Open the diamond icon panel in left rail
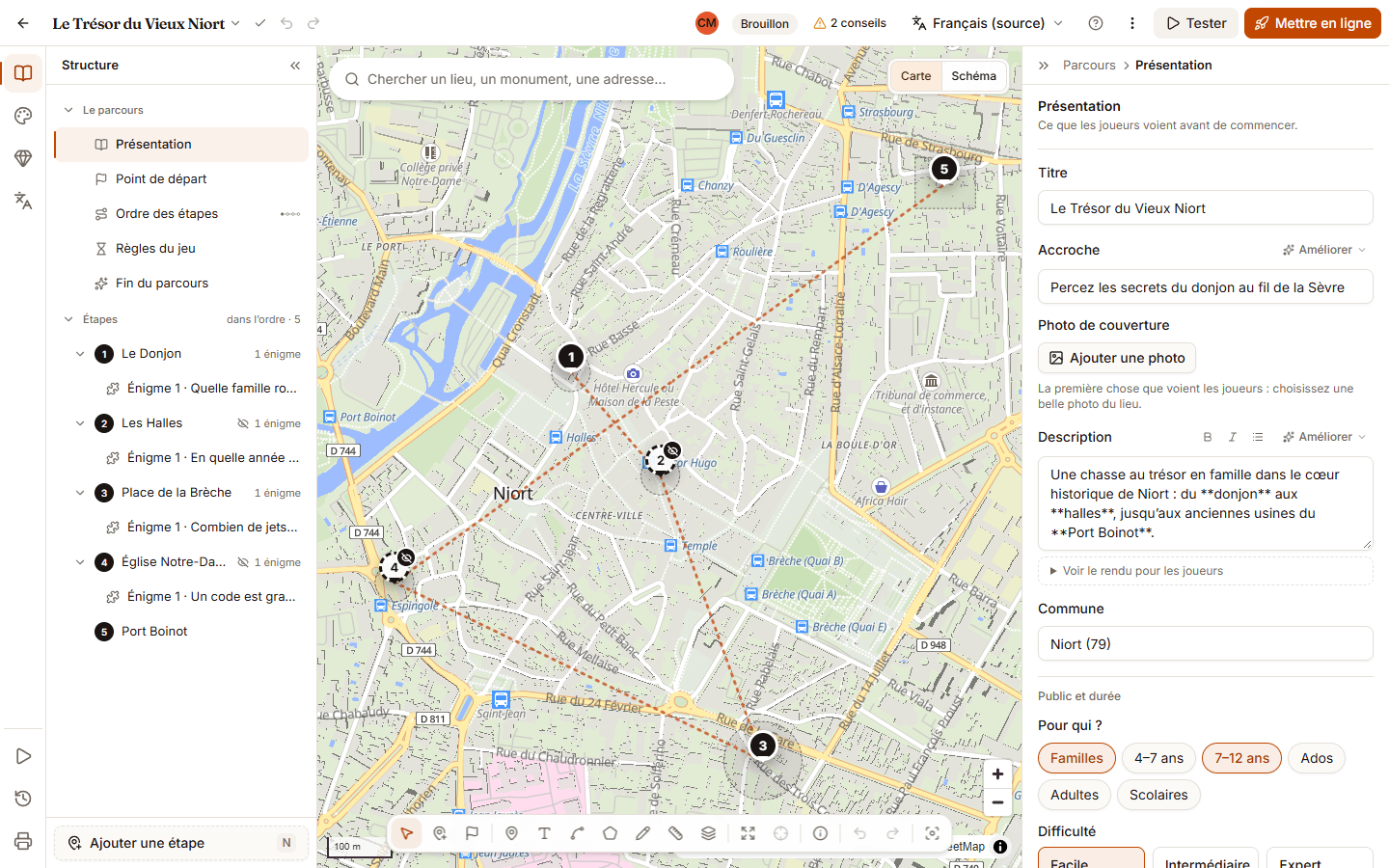The height and width of the screenshot is (868, 1389). tap(23, 158)
